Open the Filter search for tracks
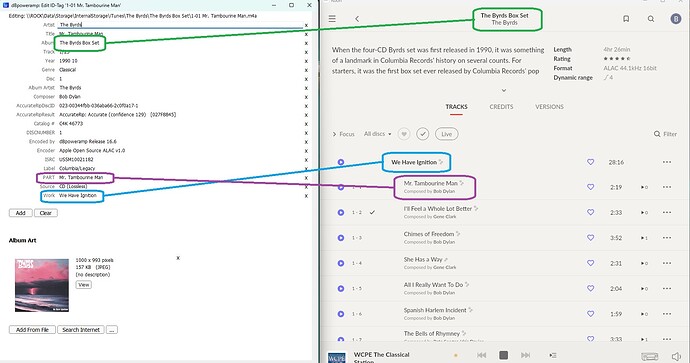 point(665,134)
